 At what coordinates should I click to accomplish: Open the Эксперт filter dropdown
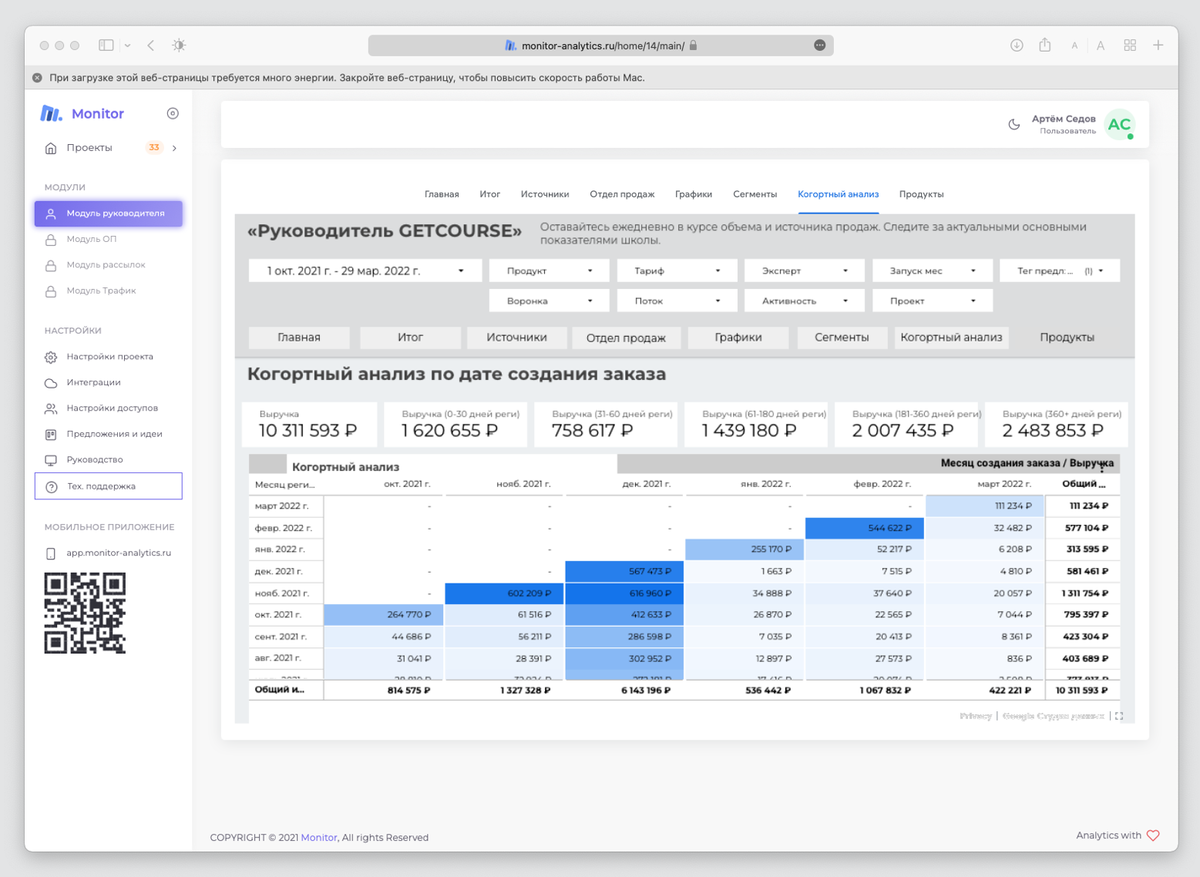coord(805,271)
